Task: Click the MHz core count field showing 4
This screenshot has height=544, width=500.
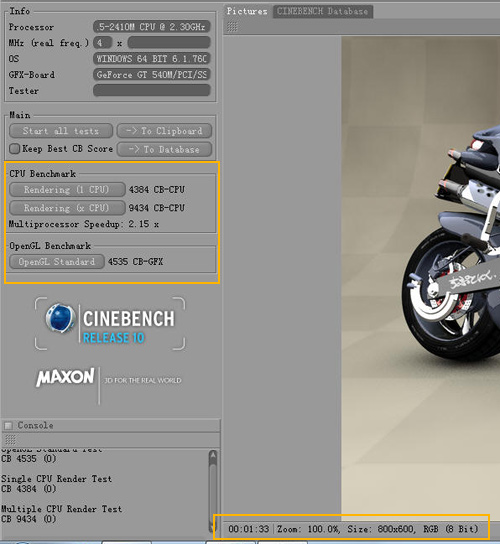Action: (x=102, y=43)
